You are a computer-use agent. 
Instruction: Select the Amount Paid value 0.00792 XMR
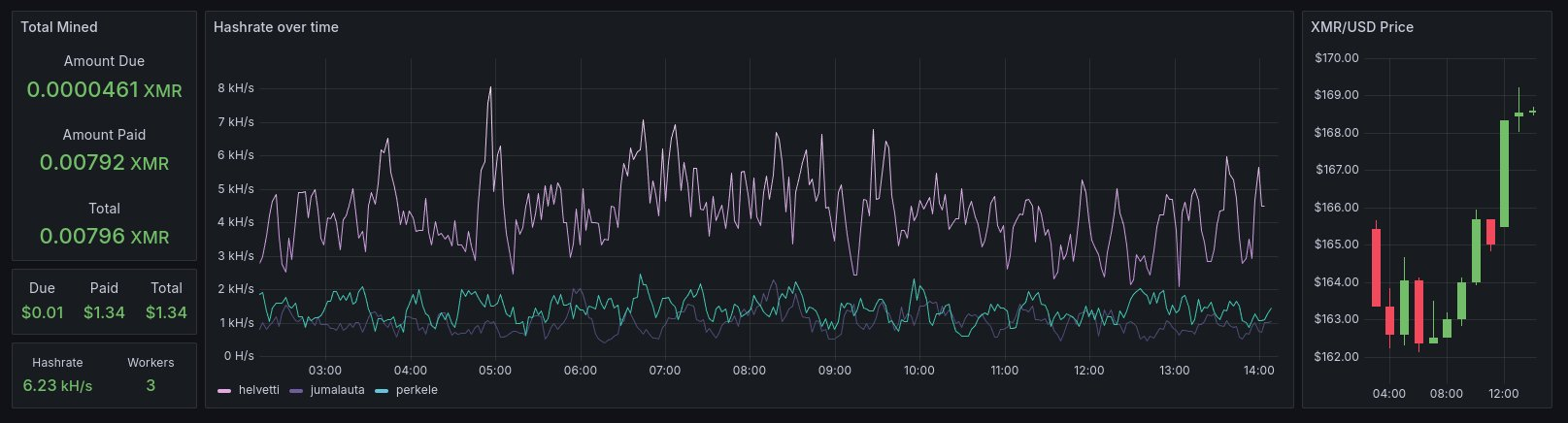coord(104,163)
